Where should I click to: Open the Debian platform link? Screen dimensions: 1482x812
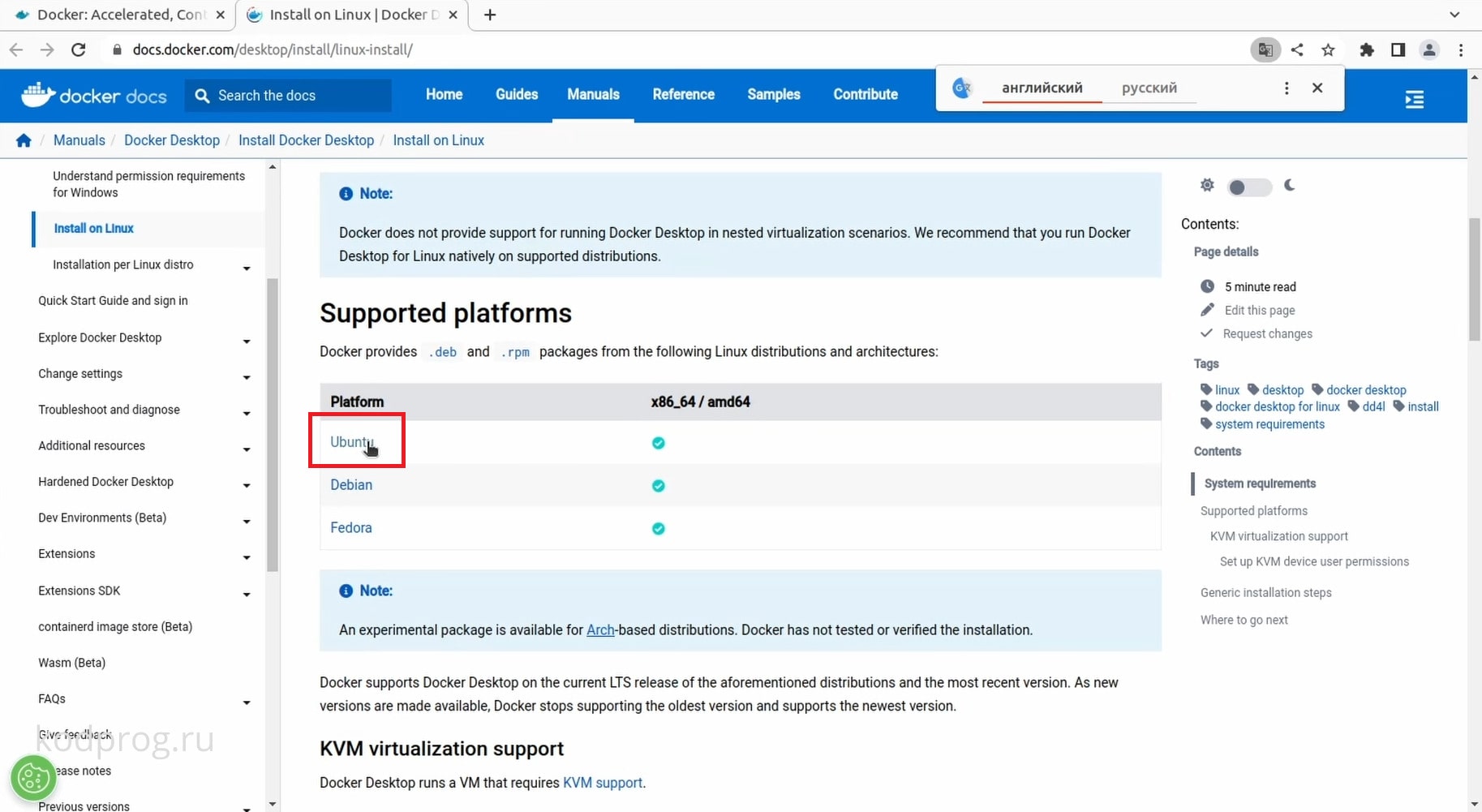(x=351, y=484)
